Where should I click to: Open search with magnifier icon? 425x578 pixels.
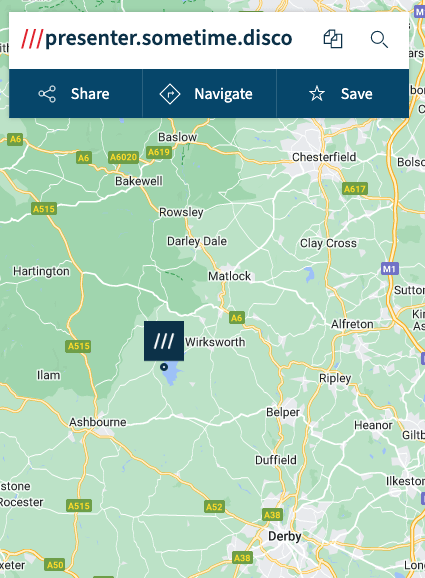coord(379,39)
